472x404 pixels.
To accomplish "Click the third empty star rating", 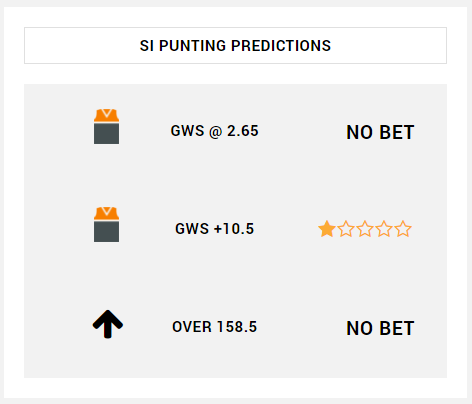I will [365, 229].
